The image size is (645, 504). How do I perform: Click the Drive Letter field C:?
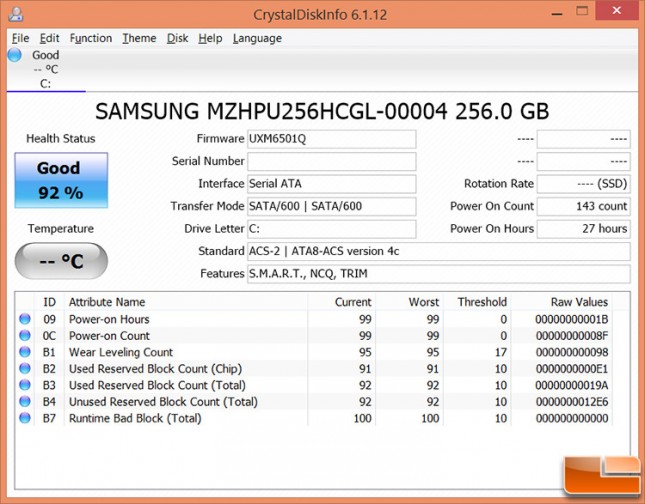point(332,229)
